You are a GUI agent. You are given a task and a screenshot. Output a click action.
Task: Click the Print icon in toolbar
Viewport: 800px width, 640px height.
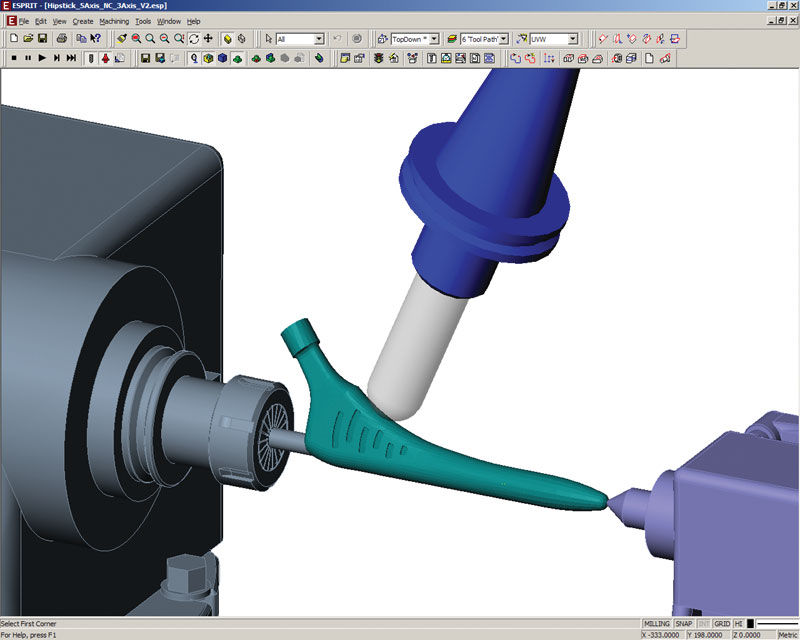pyautogui.click(x=62, y=39)
